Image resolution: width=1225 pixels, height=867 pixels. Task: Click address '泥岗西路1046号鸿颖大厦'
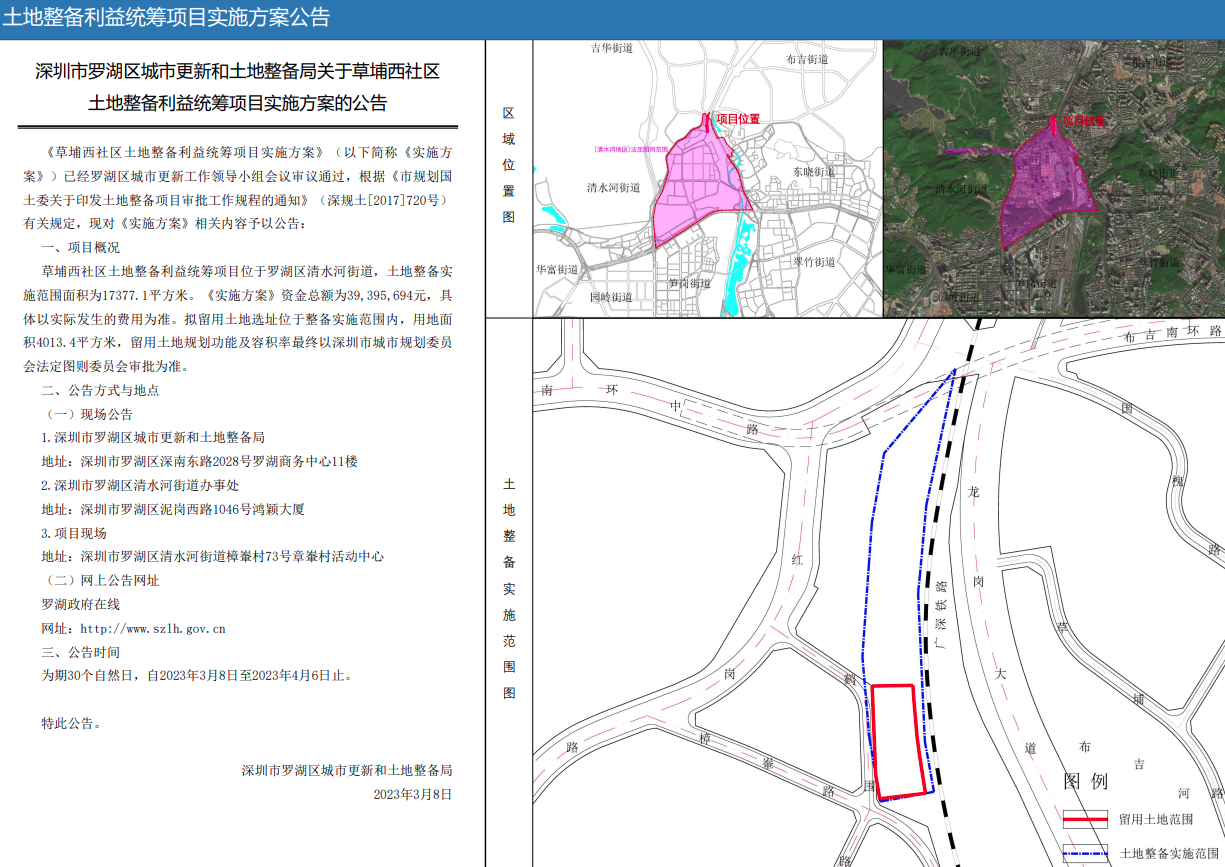coord(227,509)
